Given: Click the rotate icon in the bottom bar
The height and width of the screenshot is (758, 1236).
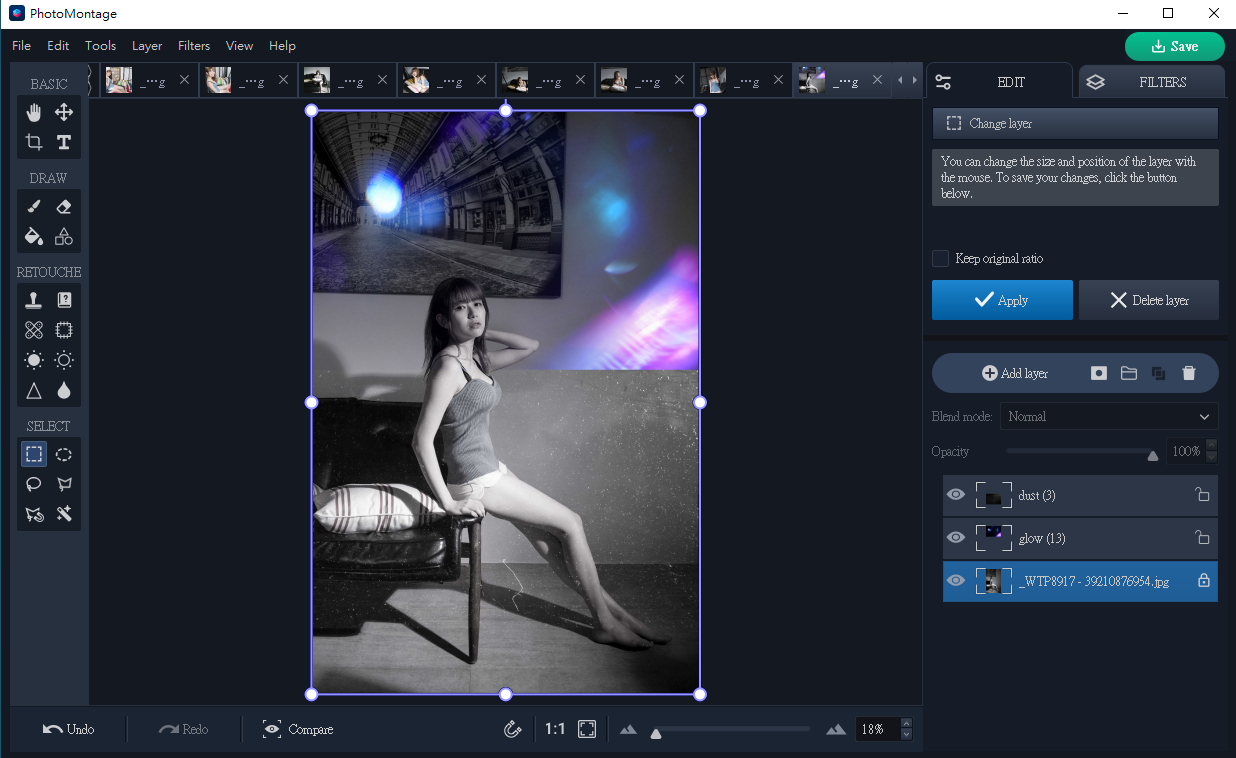Looking at the screenshot, I should point(513,729).
